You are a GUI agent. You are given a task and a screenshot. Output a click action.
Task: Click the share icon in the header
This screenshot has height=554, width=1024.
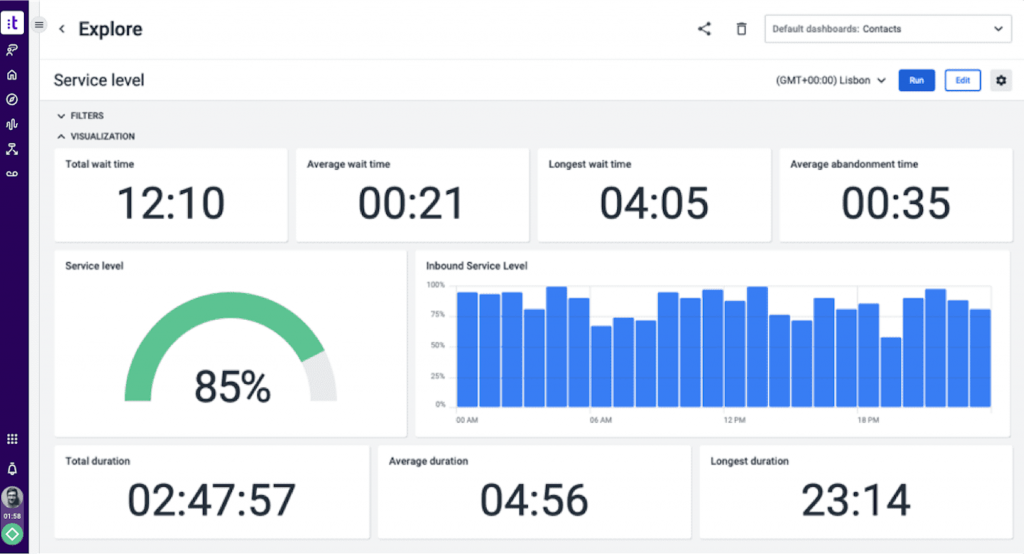tap(704, 29)
